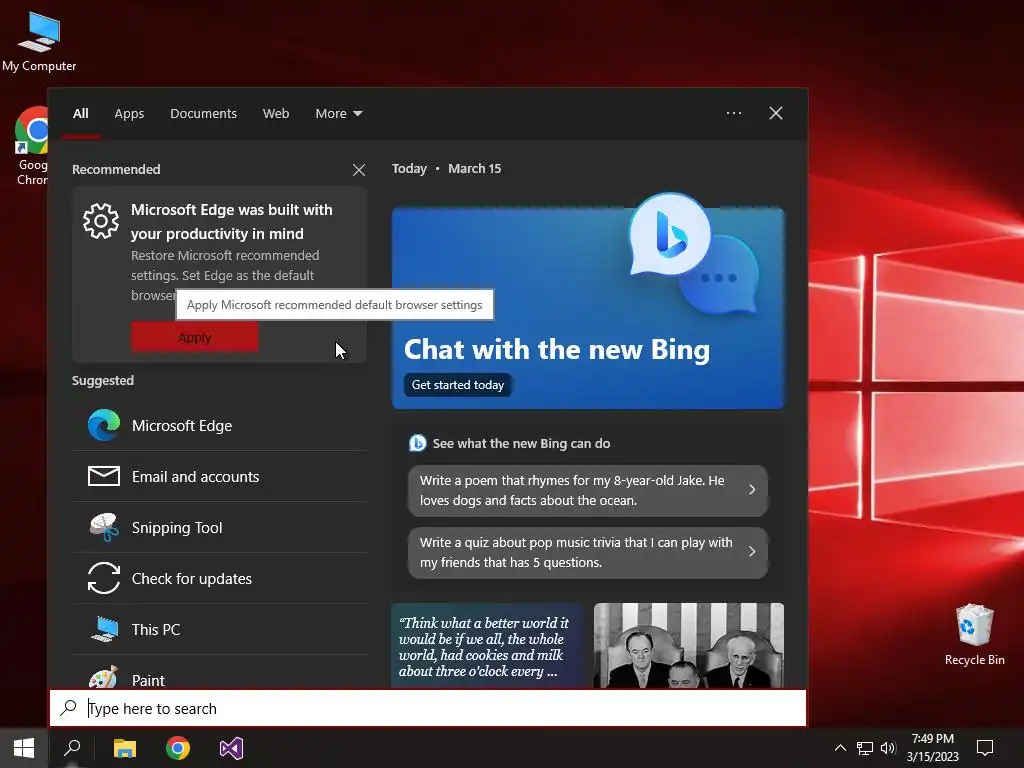Show hidden system tray icons
Screen dimensions: 1024x768
pos(840,748)
